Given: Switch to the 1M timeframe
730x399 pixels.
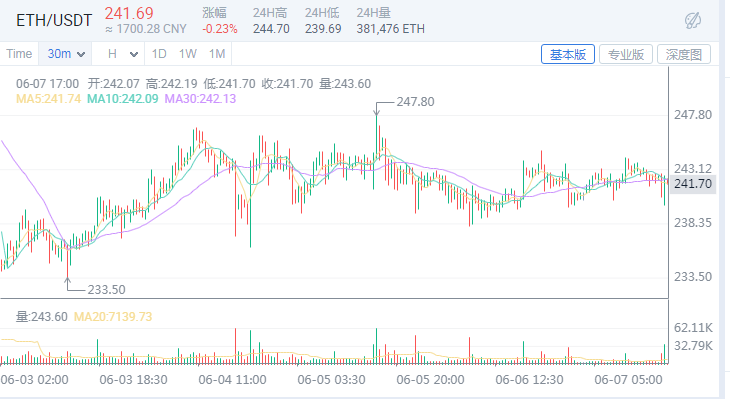Looking at the screenshot, I should point(217,54).
